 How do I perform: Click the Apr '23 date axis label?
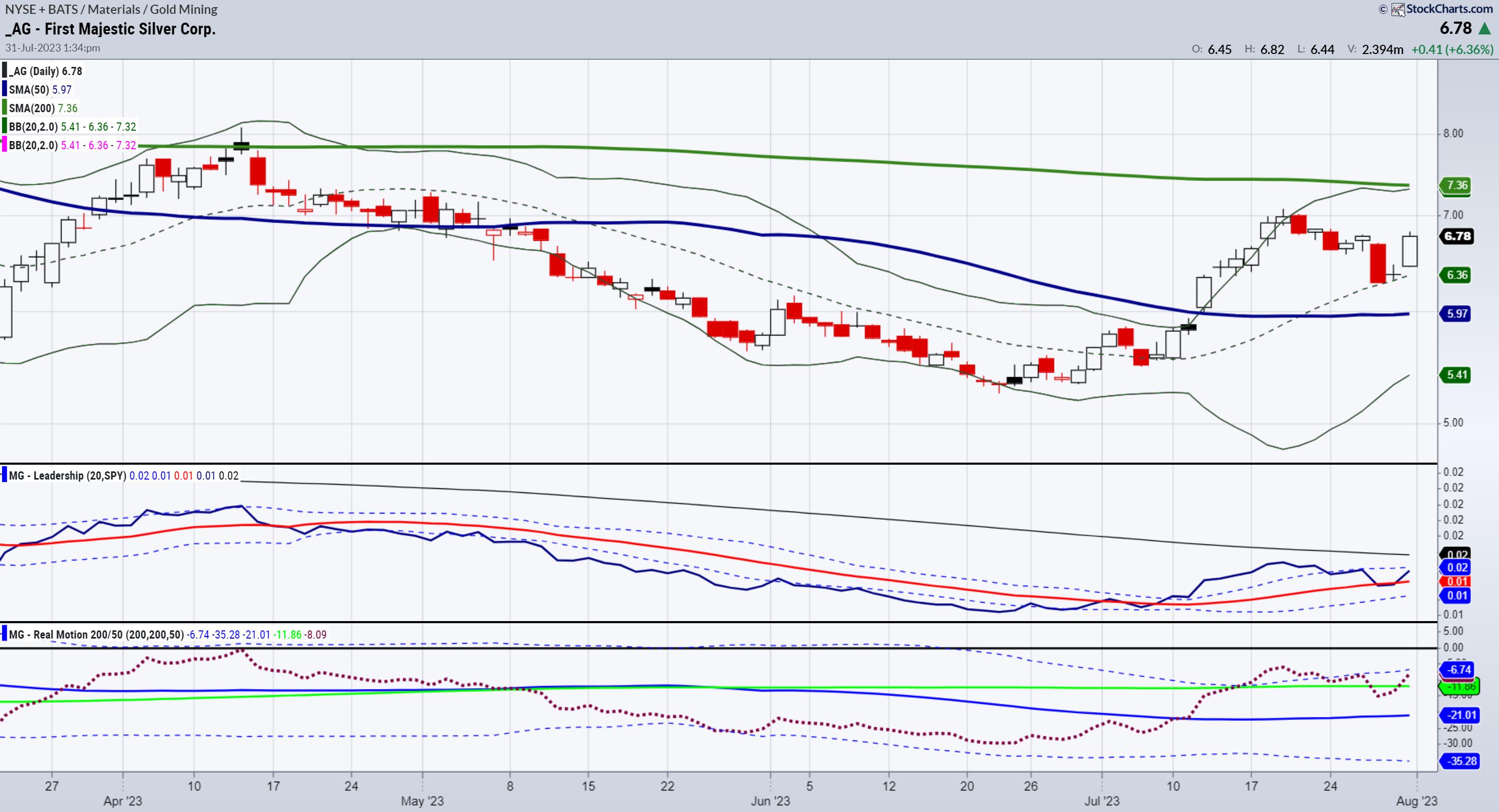[x=123, y=801]
